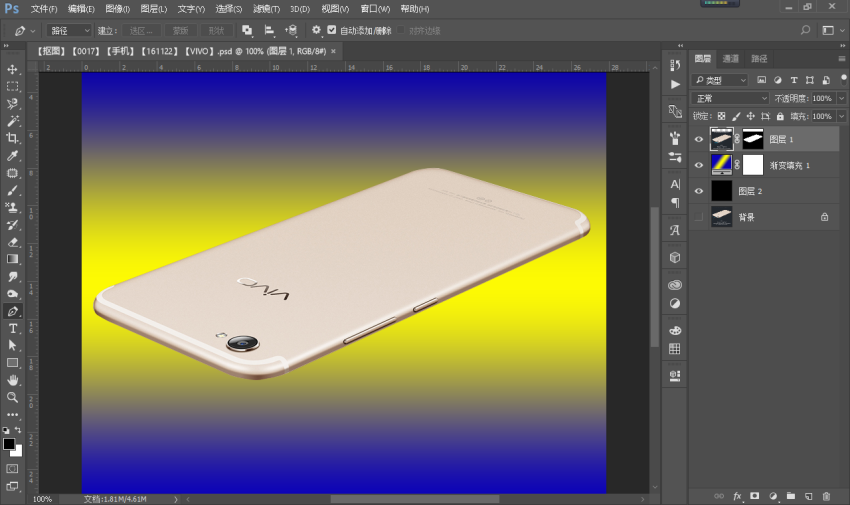The height and width of the screenshot is (505, 850).
Task: Open the Layers panel menu
Action: pos(841,59)
